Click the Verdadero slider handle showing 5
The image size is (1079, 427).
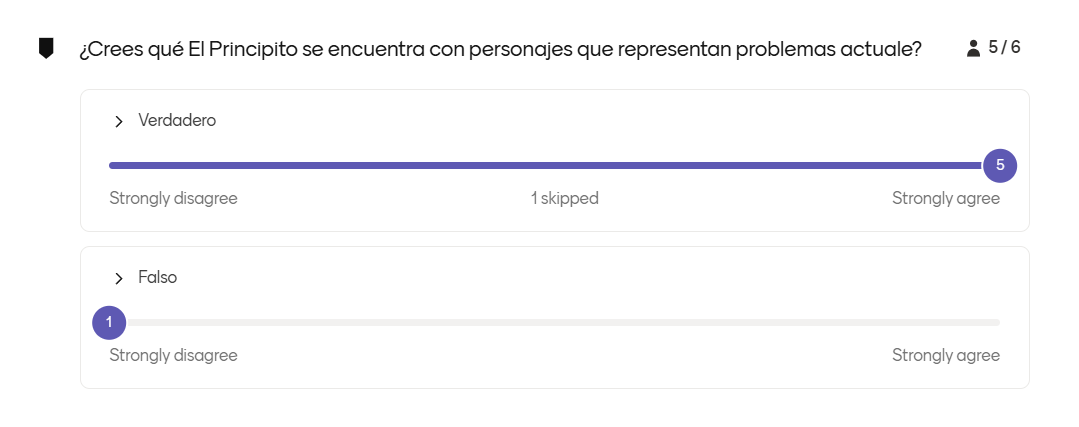click(999, 165)
